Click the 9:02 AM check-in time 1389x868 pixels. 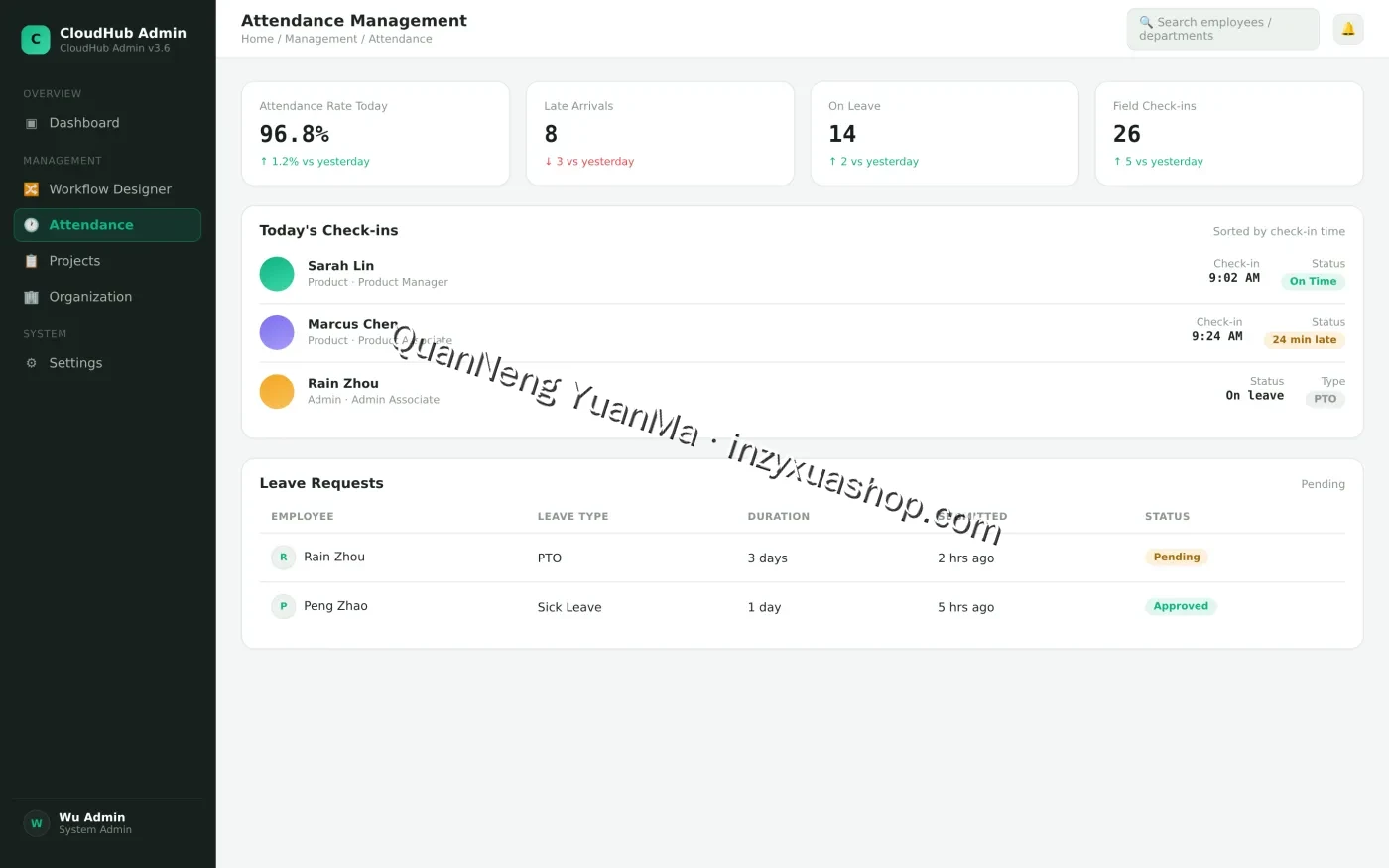tap(1234, 278)
